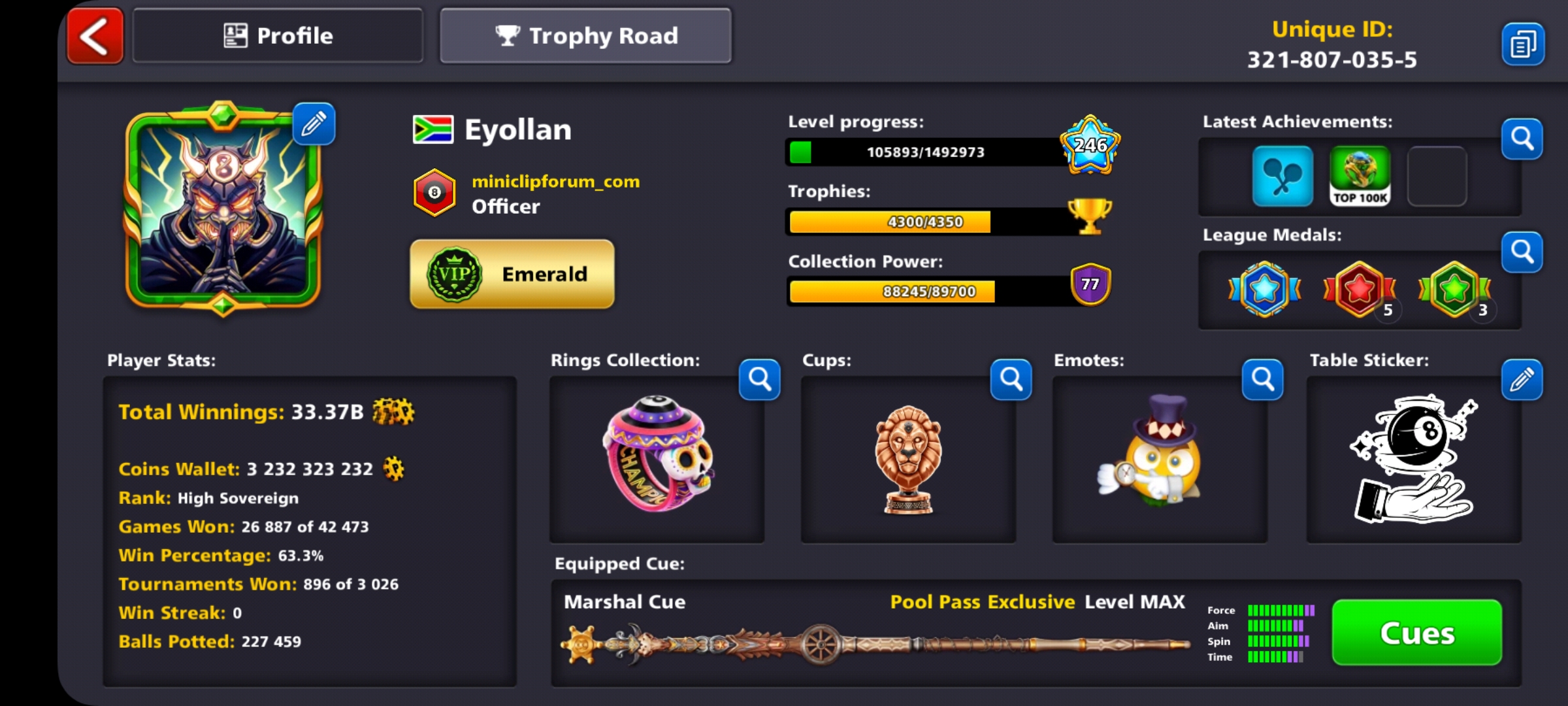1568x706 pixels.
Task: Select the Top 100K achievement badge
Action: 1360,176
